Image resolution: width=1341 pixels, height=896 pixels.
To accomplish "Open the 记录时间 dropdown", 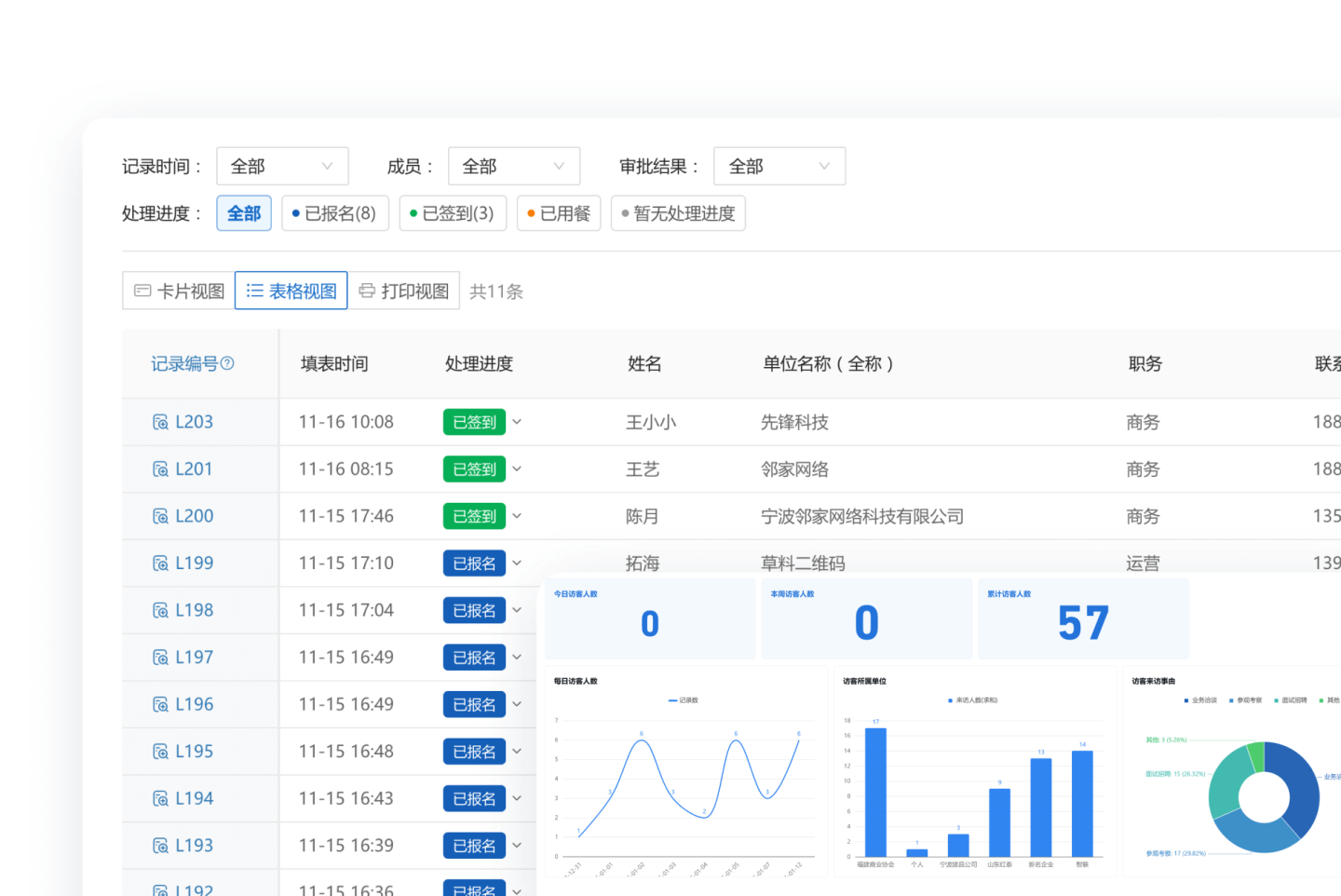I will click(x=282, y=166).
